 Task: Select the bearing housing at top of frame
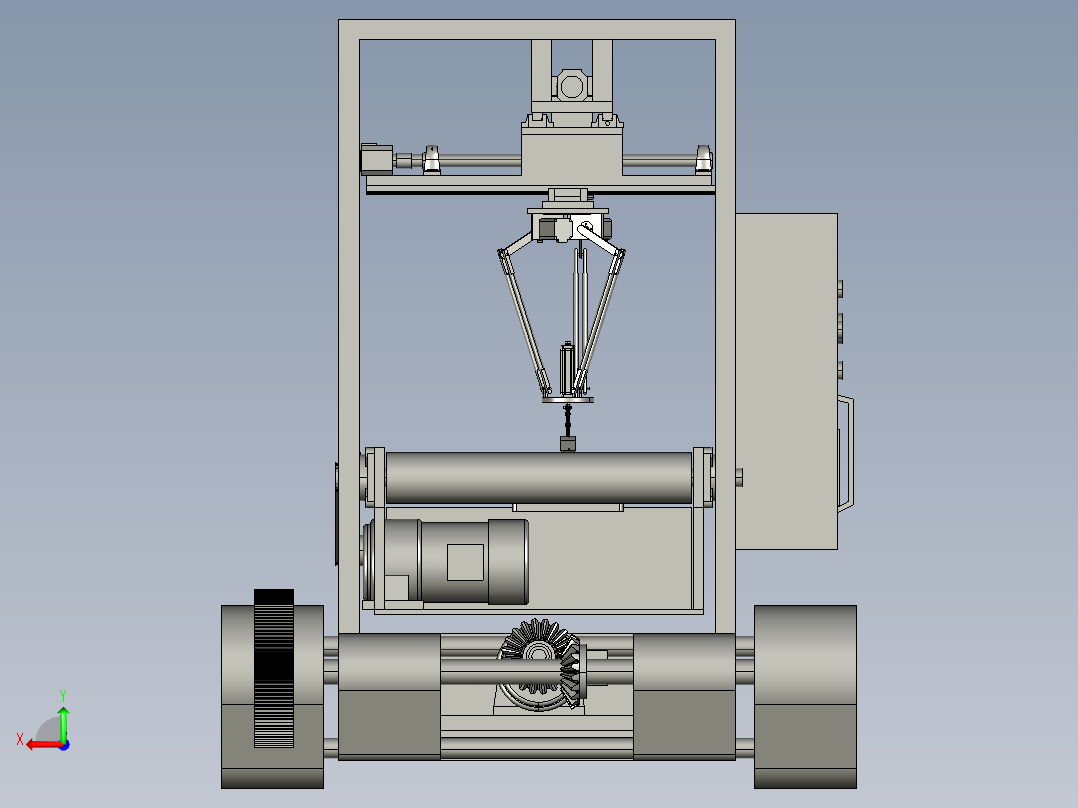pos(571,87)
